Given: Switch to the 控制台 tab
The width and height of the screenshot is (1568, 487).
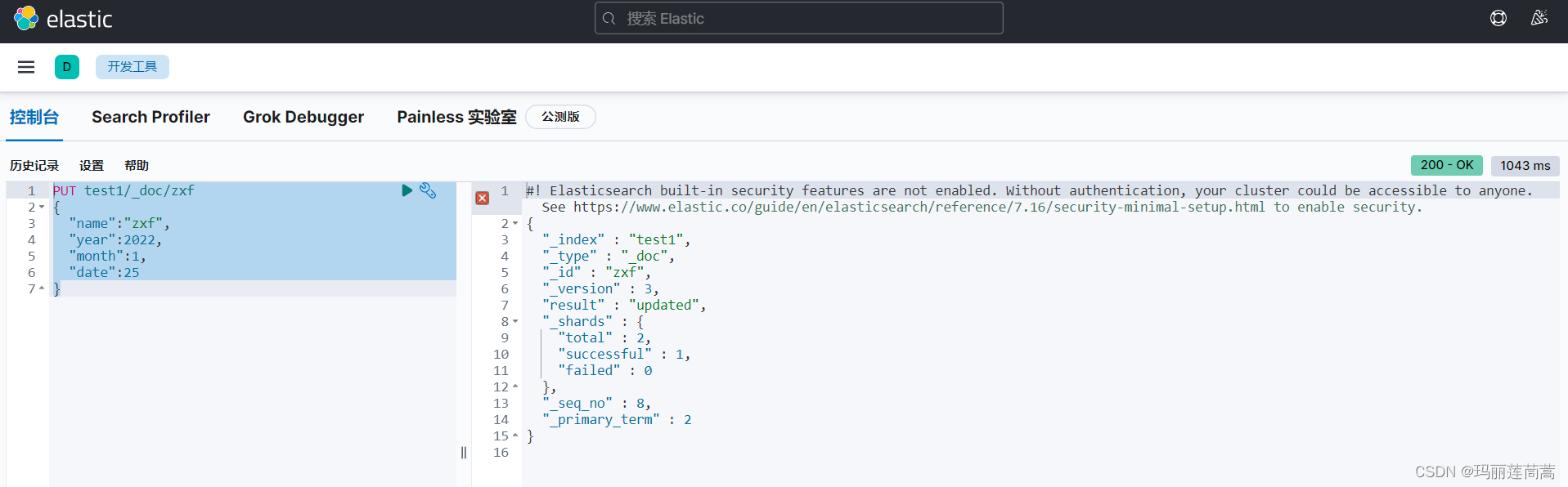Looking at the screenshot, I should (x=34, y=117).
